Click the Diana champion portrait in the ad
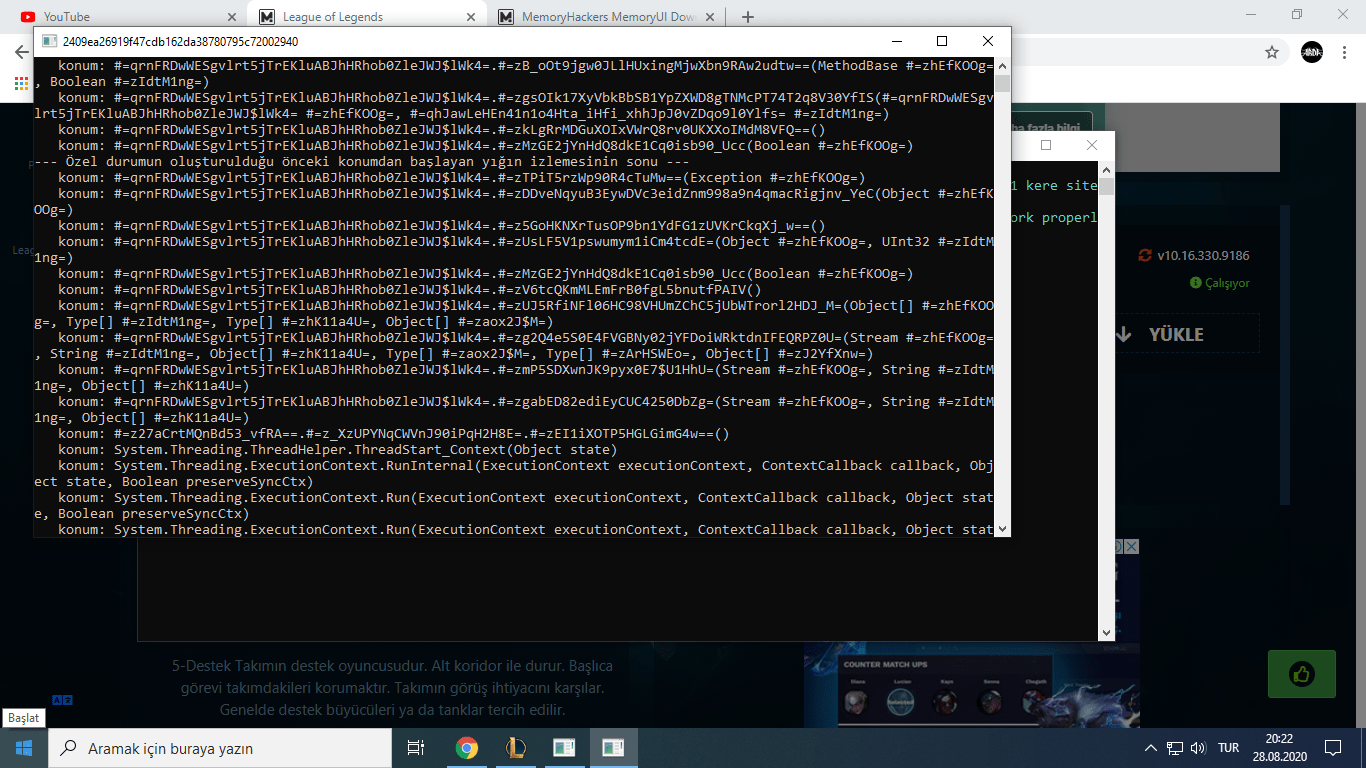Viewport: 1366px width, 768px height. tap(858, 702)
